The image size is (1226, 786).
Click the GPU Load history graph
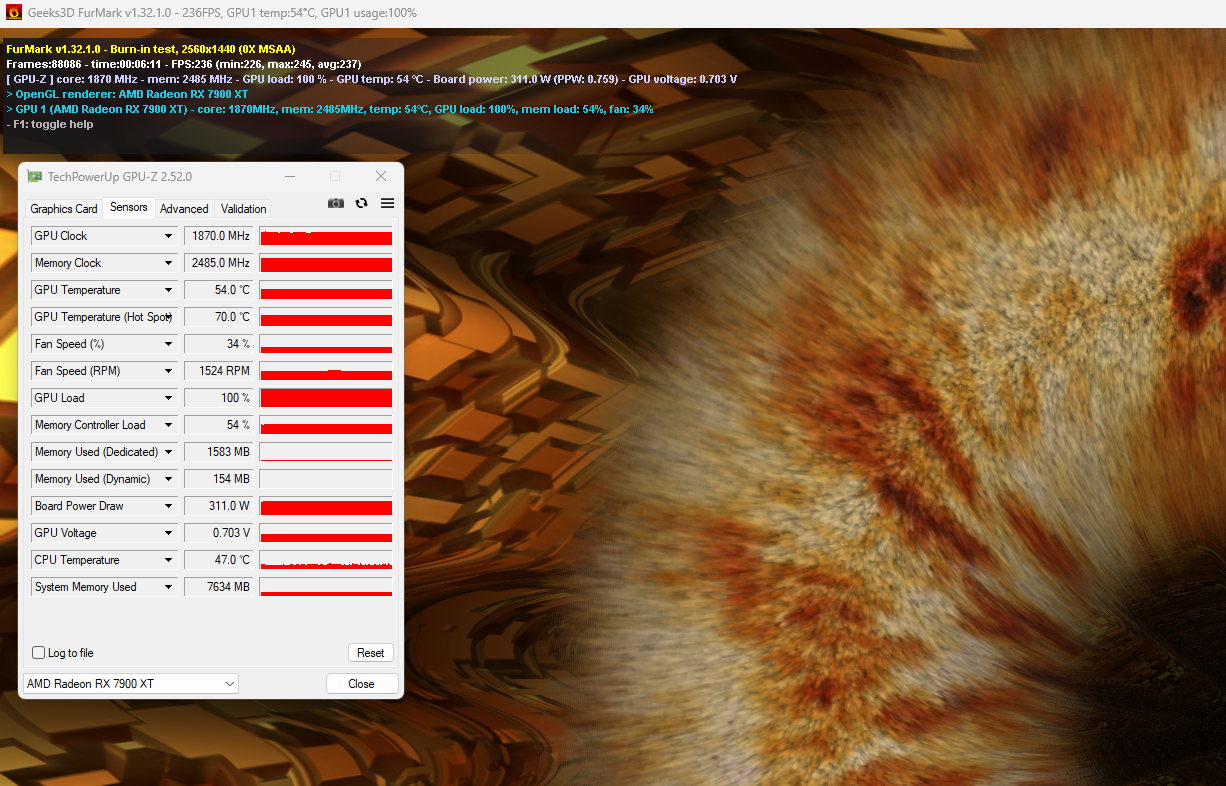point(326,398)
